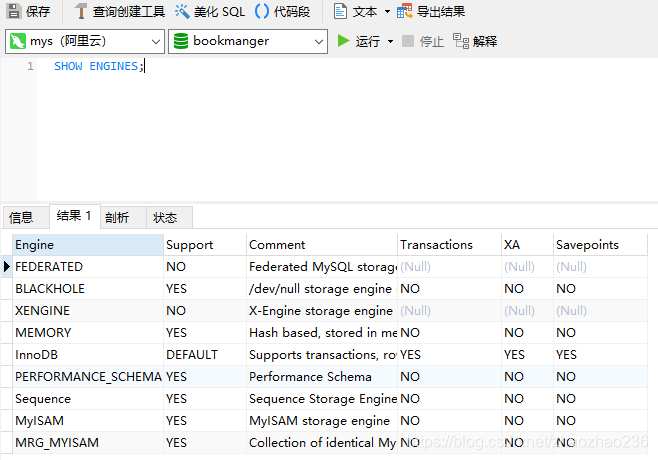Viewport: 658px width, 460px height.
Task: Click the NO support cell for XENGINE
Action: 205,311
